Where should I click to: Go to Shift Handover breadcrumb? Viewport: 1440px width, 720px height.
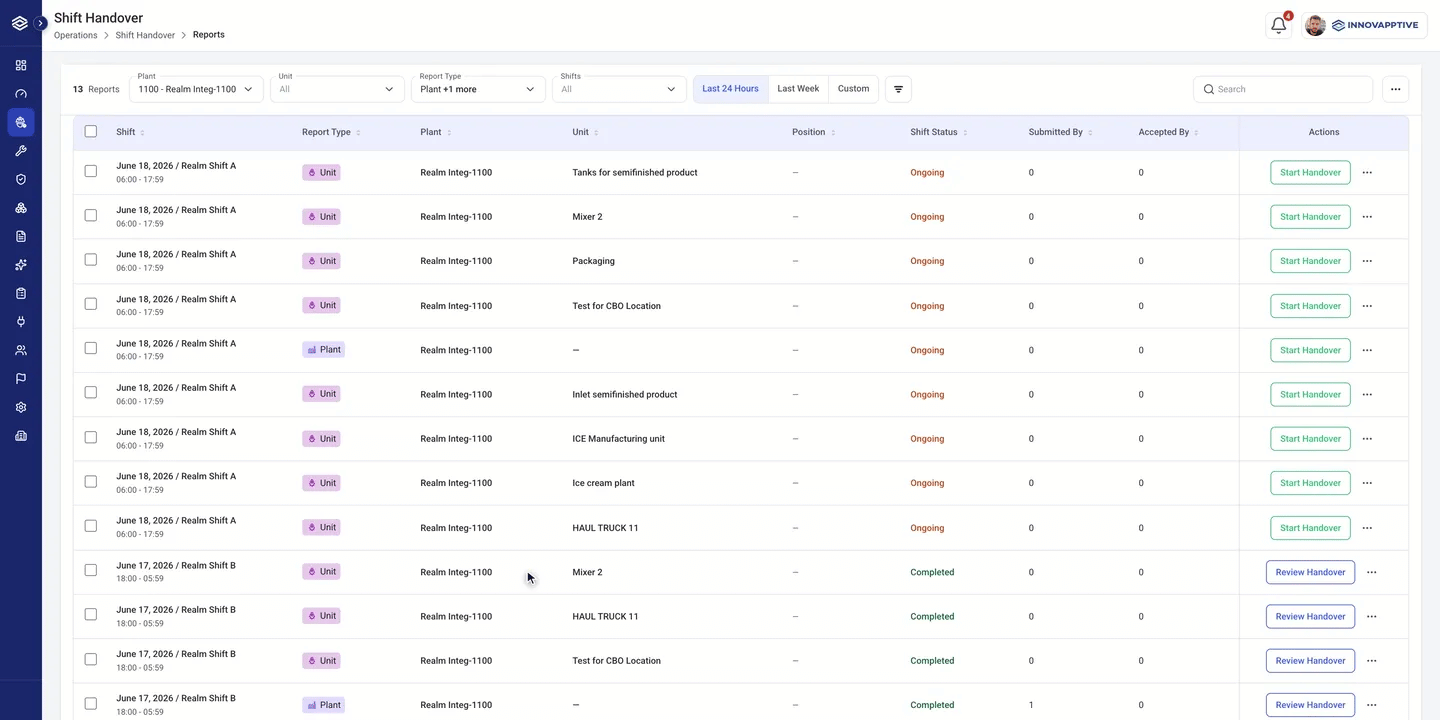click(145, 35)
